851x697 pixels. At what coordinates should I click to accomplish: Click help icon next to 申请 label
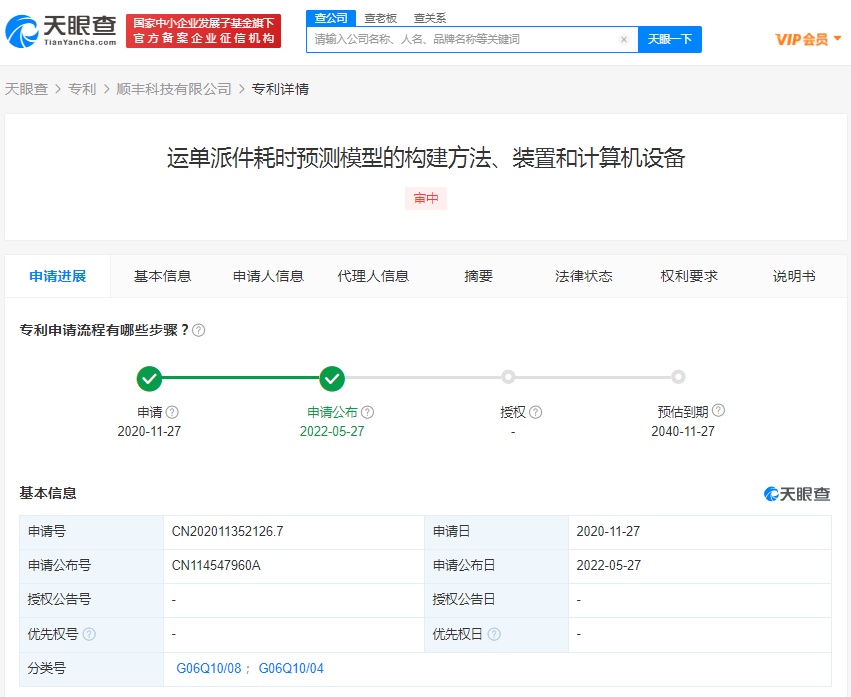[x=172, y=412]
